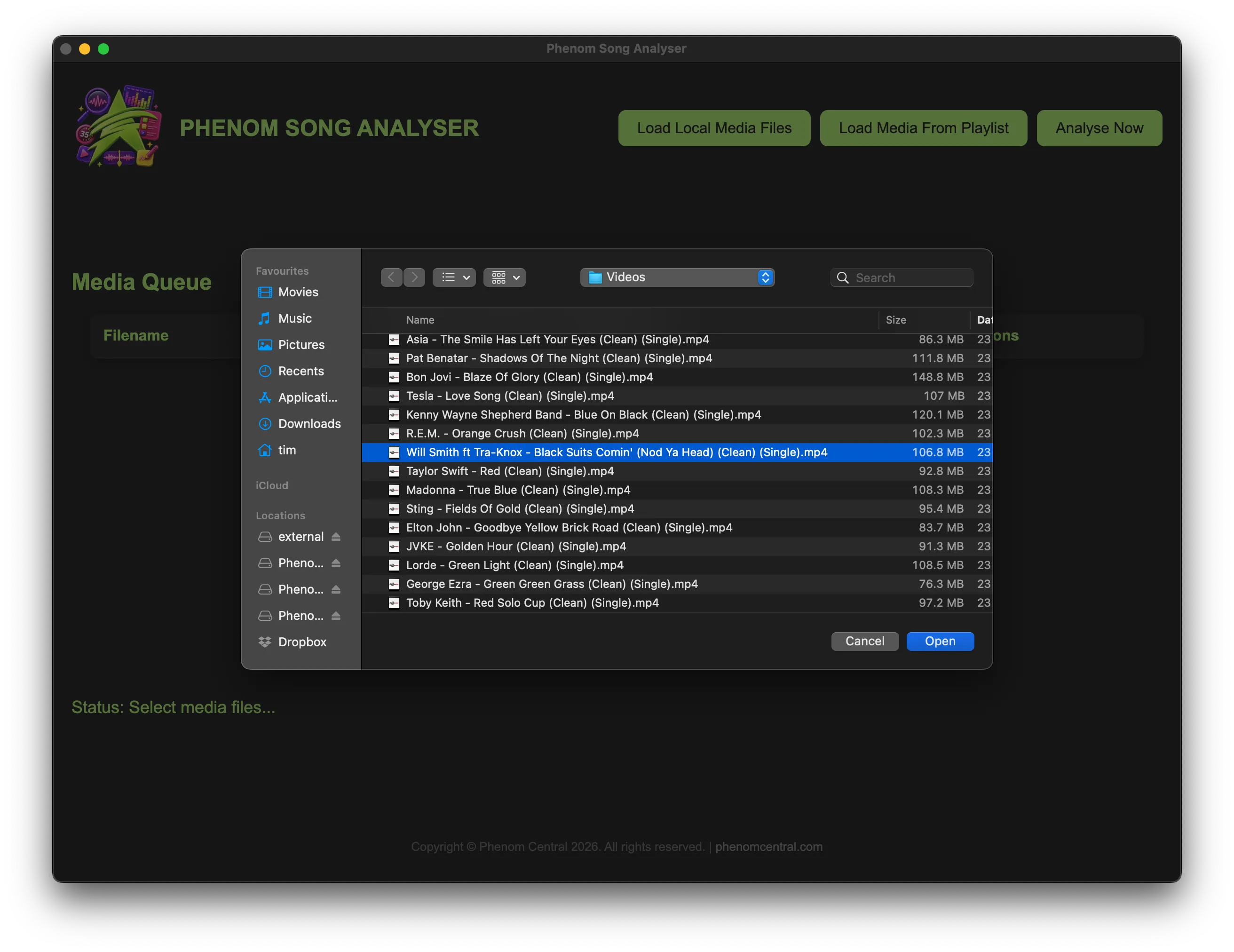Image resolution: width=1234 pixels, height=952 pixels.
Task: Click the Load Local Media Files button
Action: tap(713, 128)
